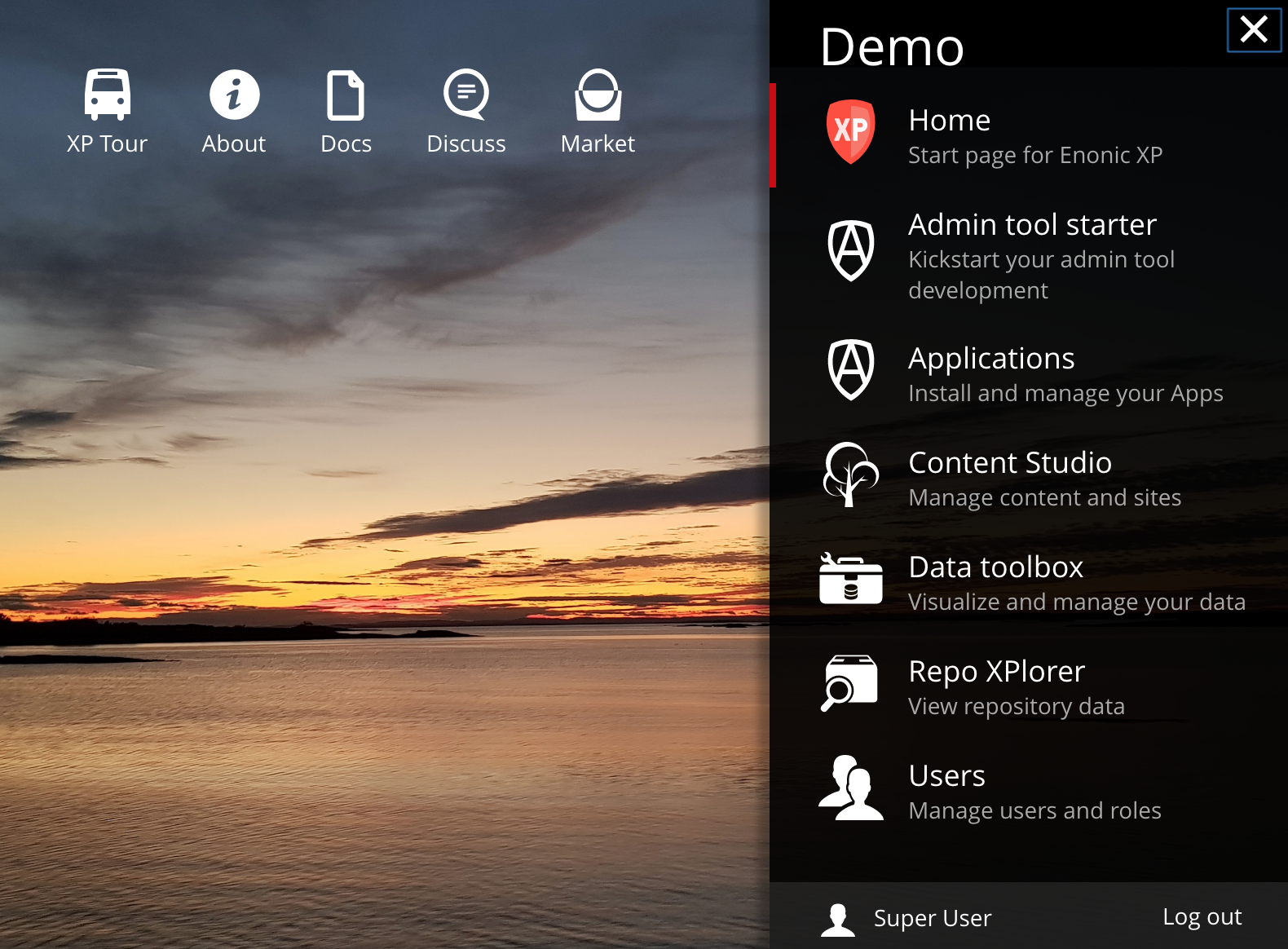Click 'Kickstart your admin tool development' description

pos(1042,275)
